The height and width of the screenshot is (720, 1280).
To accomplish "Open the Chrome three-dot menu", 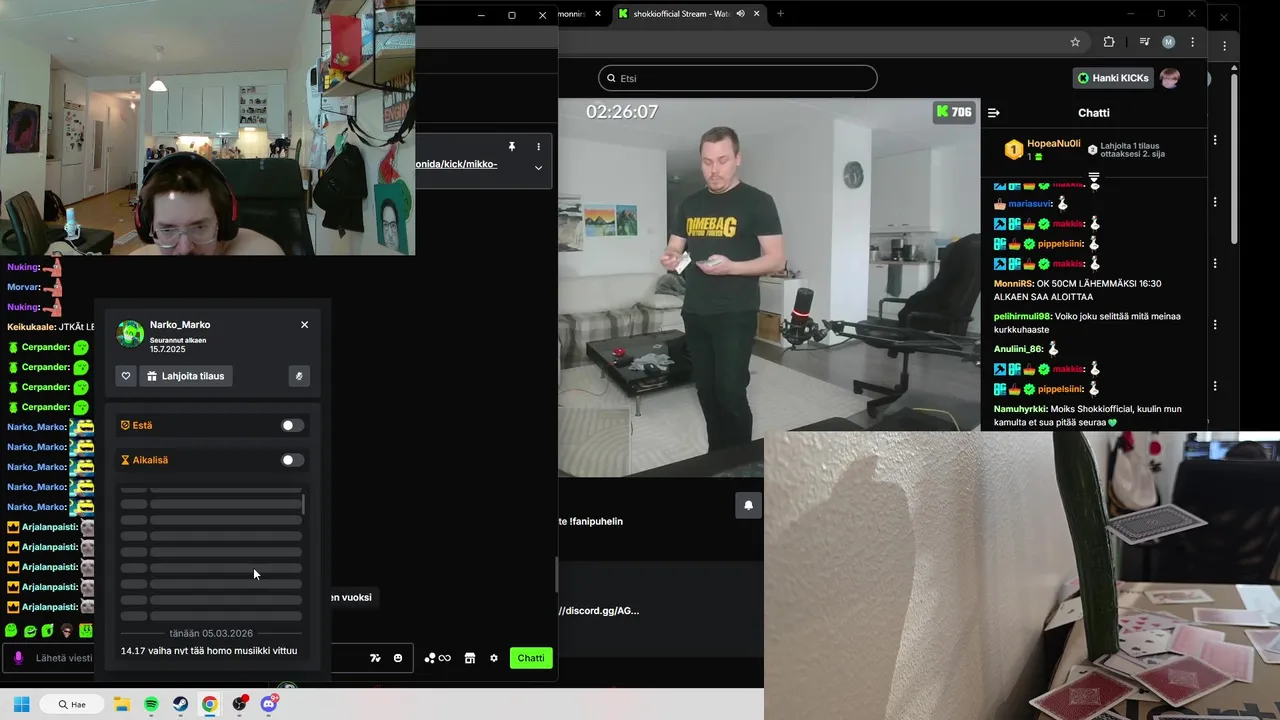I will tap(1192, 42).
